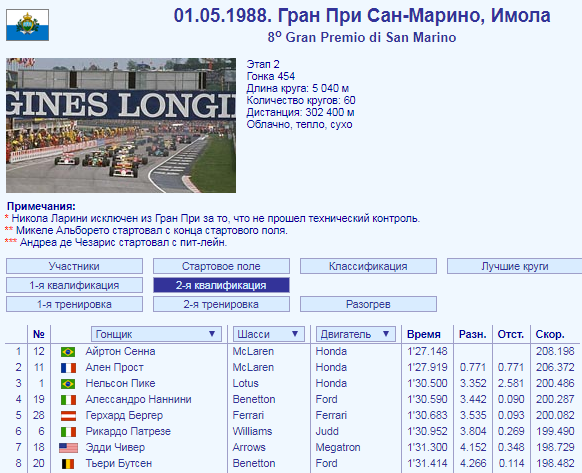
Task: Click Ferrari engine in Бергер row
Action: pyautogui.click(x=331, y=415)
